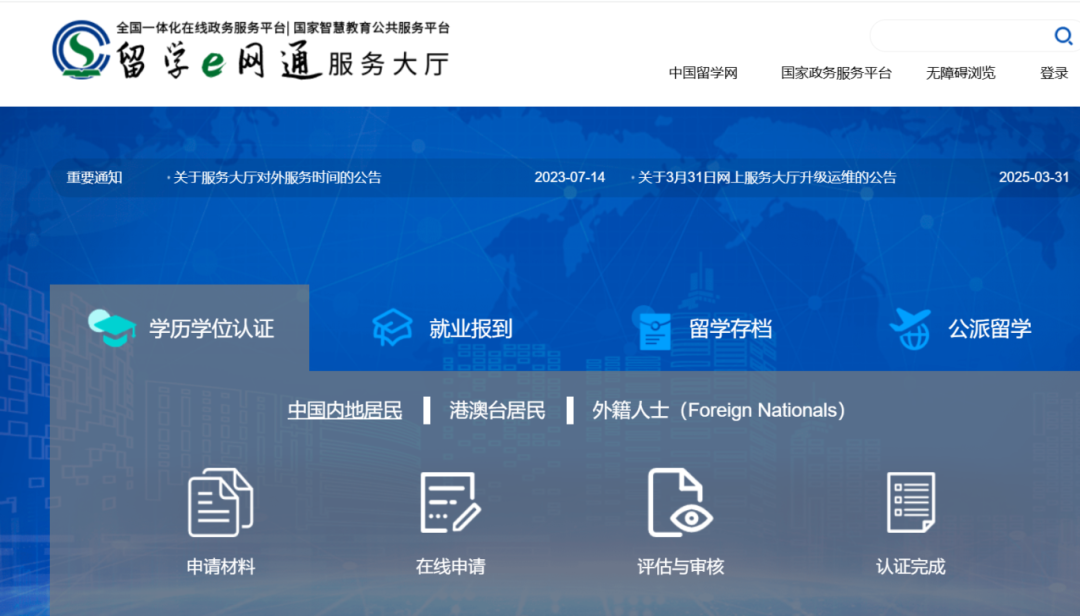Open notice 关于服务大厅对外服务时间的公告
The image size is (1080, 616).
pos(277,178)
